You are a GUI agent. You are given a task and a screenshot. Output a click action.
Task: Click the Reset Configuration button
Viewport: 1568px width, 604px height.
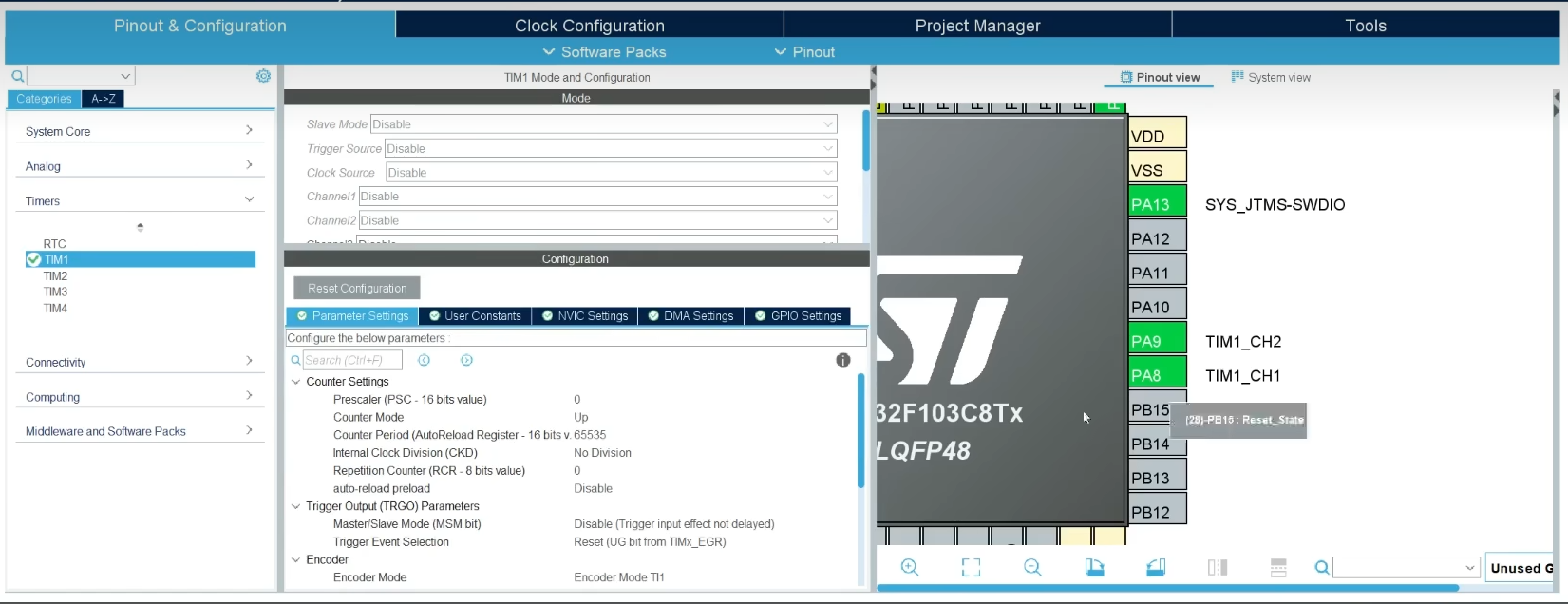357,288
